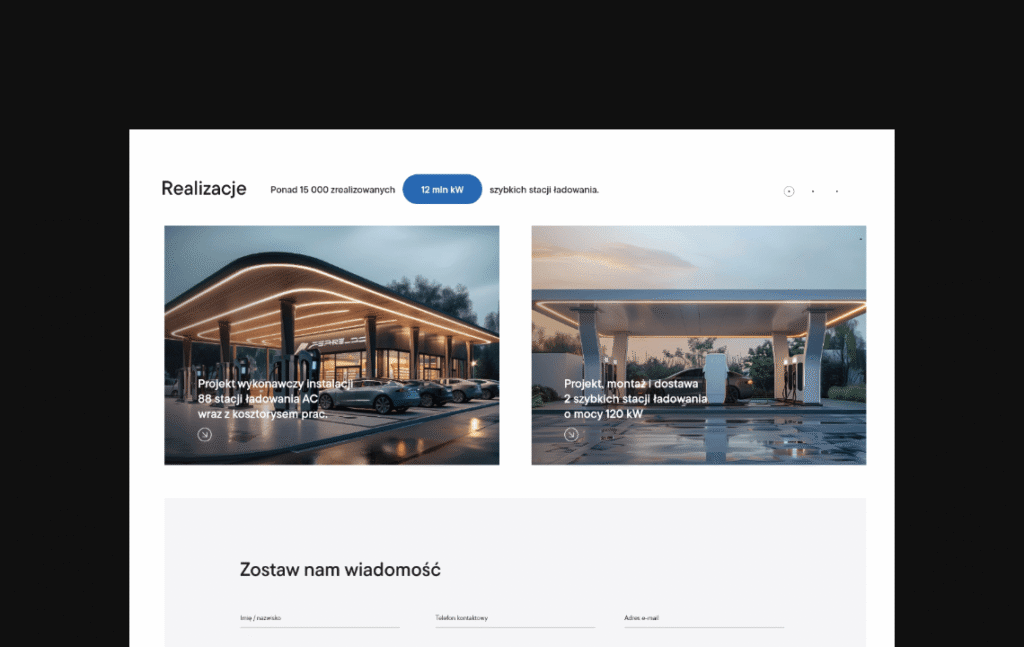Click the blue 12 mln kW pill

click(x=442, y=189)
